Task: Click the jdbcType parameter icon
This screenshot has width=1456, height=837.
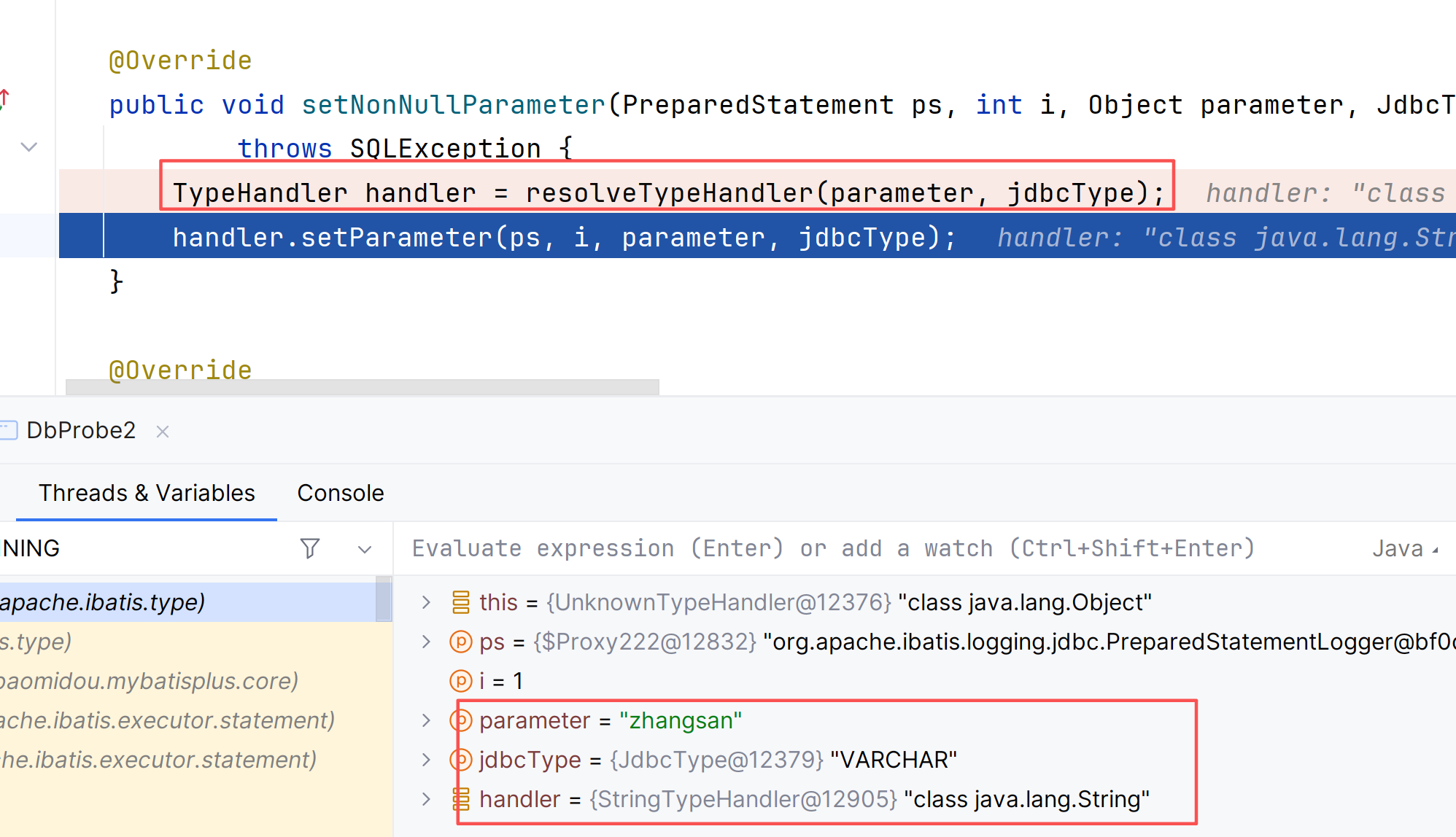Action: point(460,760)
